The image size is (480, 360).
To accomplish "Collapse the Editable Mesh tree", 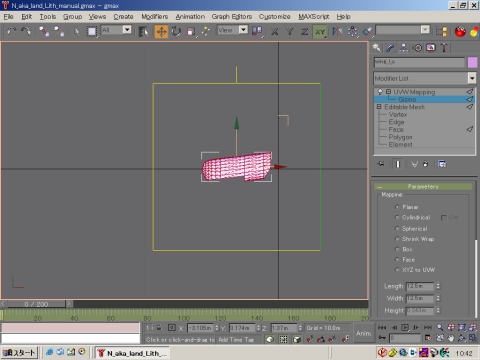I will (x=379, y=107).
